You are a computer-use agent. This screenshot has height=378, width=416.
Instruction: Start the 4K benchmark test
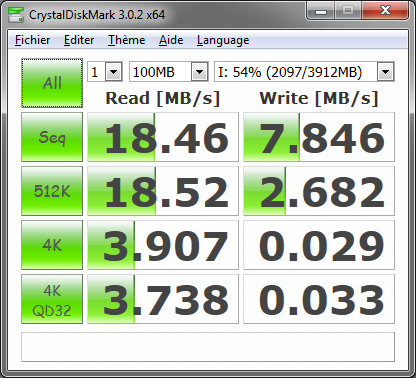(x=52, y=245)
